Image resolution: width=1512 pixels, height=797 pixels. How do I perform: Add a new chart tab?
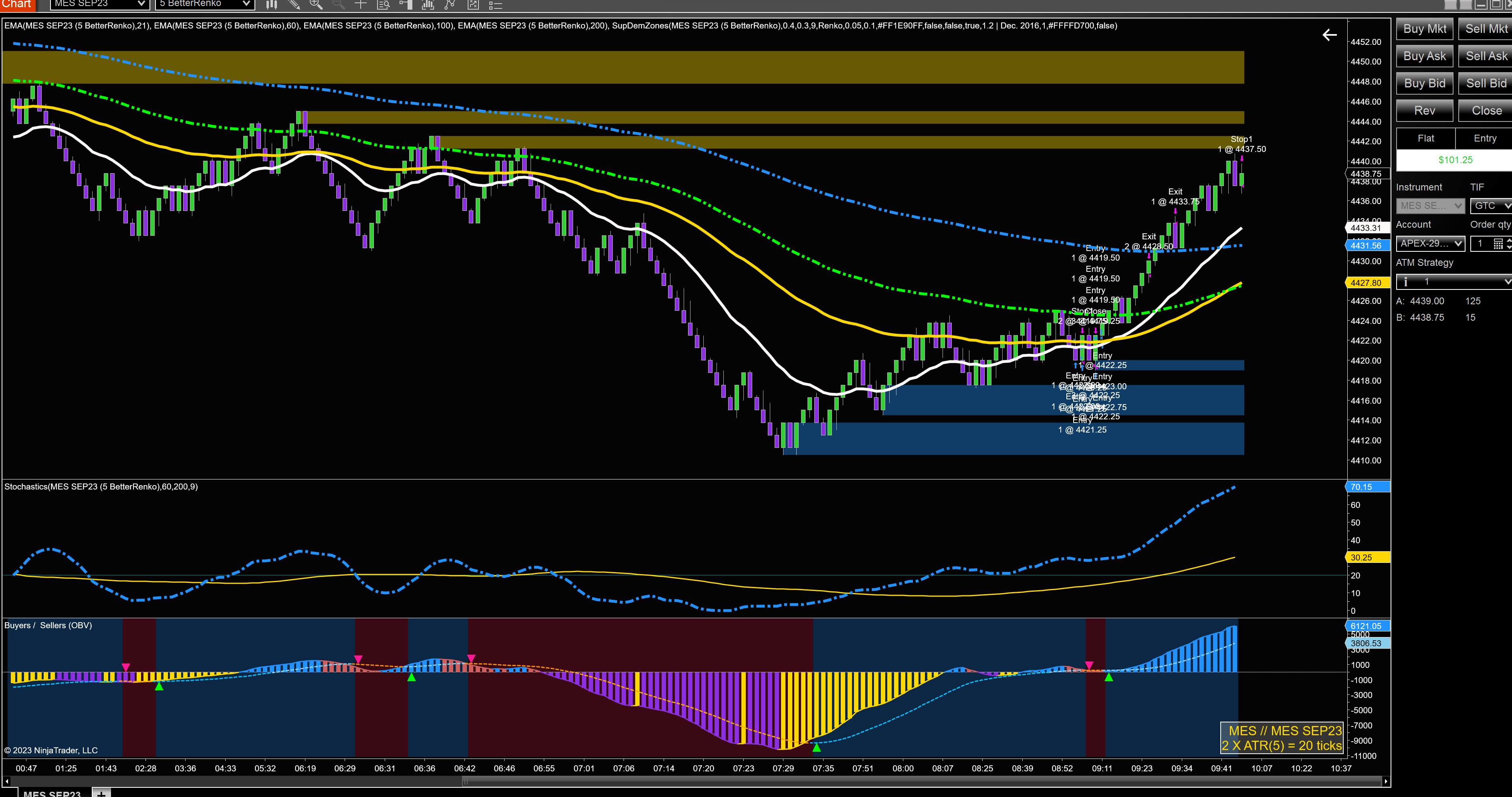(x=101, y=793)
